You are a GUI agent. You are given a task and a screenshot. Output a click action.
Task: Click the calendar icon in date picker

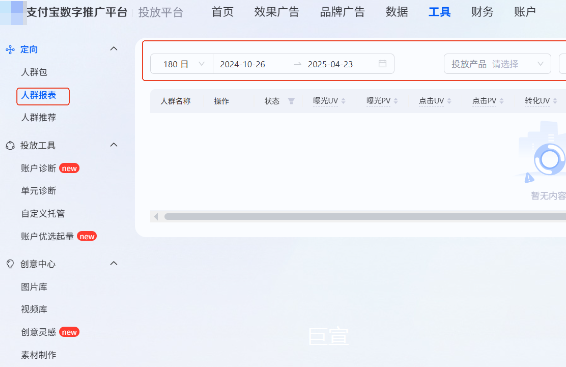(383, 64)
